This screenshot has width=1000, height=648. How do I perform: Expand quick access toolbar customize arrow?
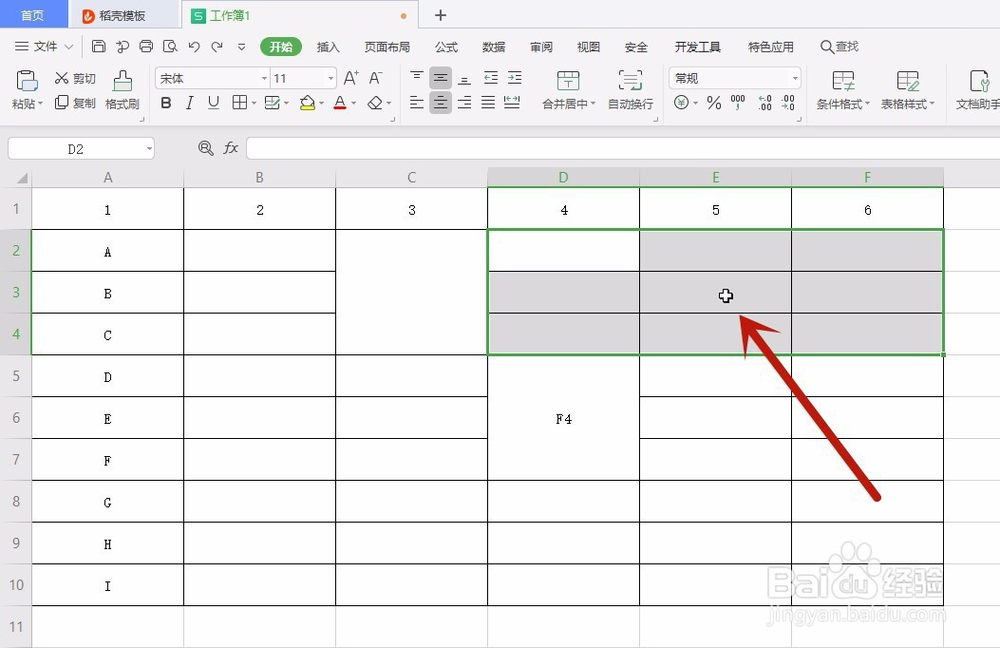(241, 47)
